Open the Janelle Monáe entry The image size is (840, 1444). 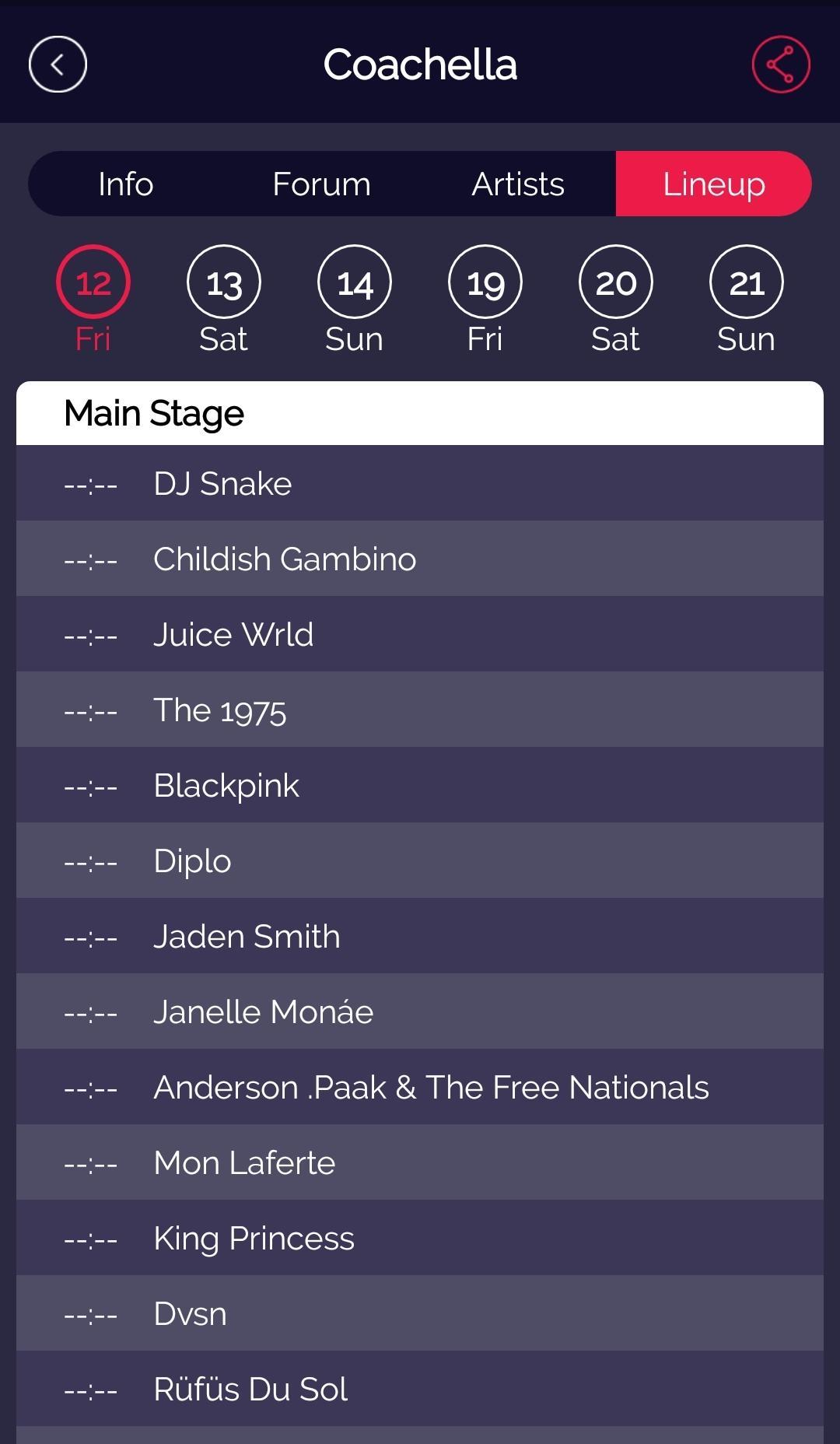coord(420,1011)
